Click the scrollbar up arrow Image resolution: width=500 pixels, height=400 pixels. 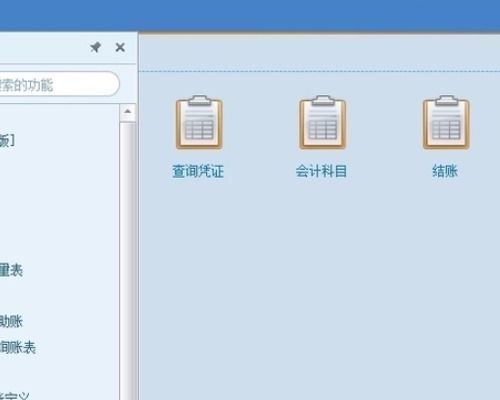tap(127, 112)
